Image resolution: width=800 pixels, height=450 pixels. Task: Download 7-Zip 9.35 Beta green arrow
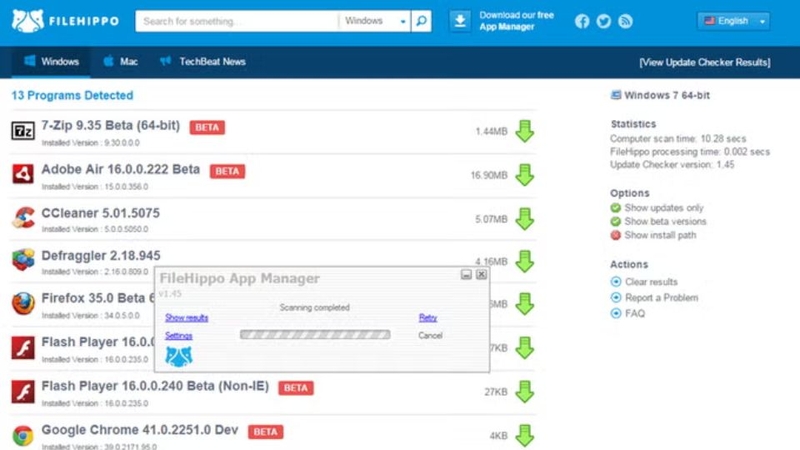click(524, 131)
